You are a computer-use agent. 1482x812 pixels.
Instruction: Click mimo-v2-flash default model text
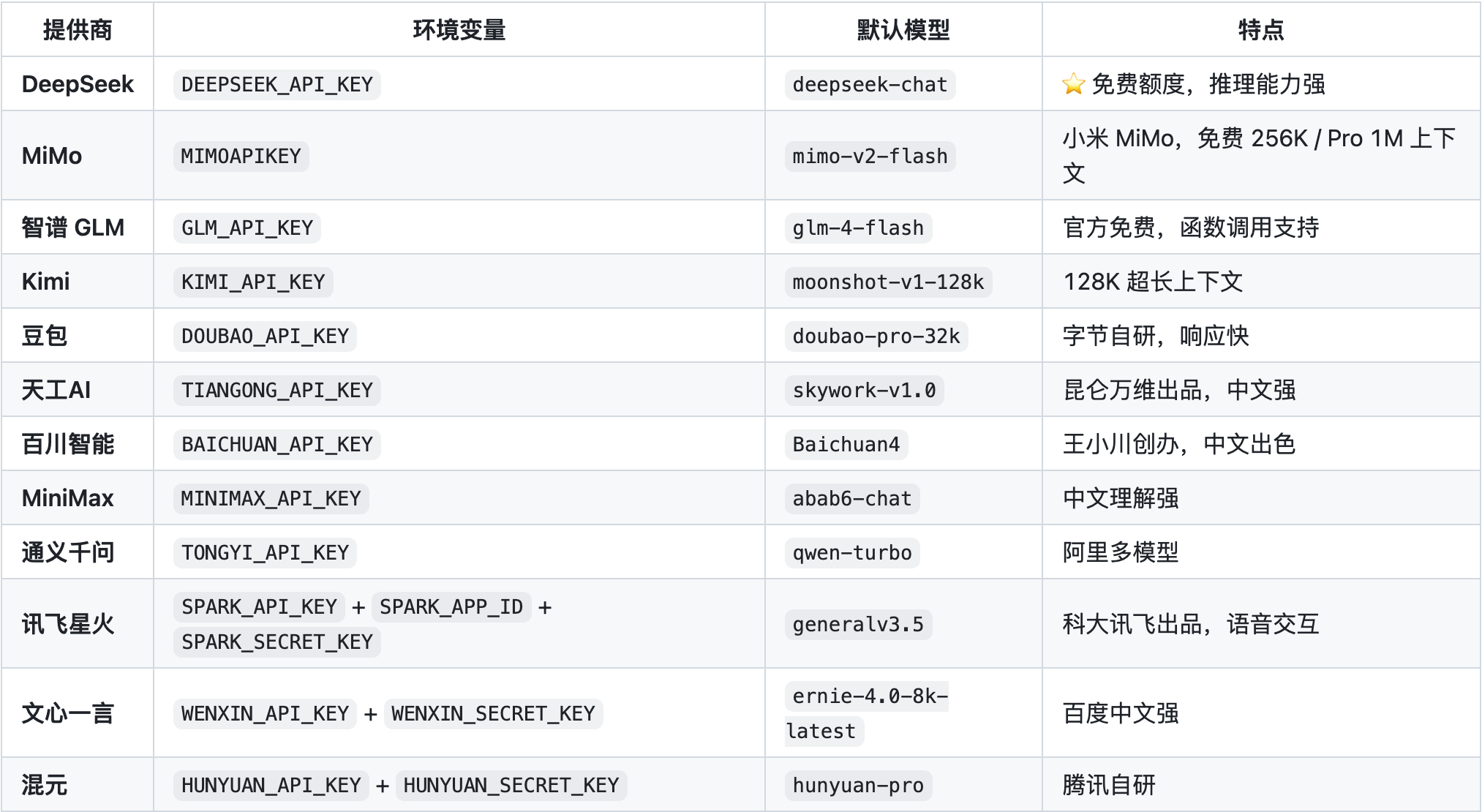[870, 156]
